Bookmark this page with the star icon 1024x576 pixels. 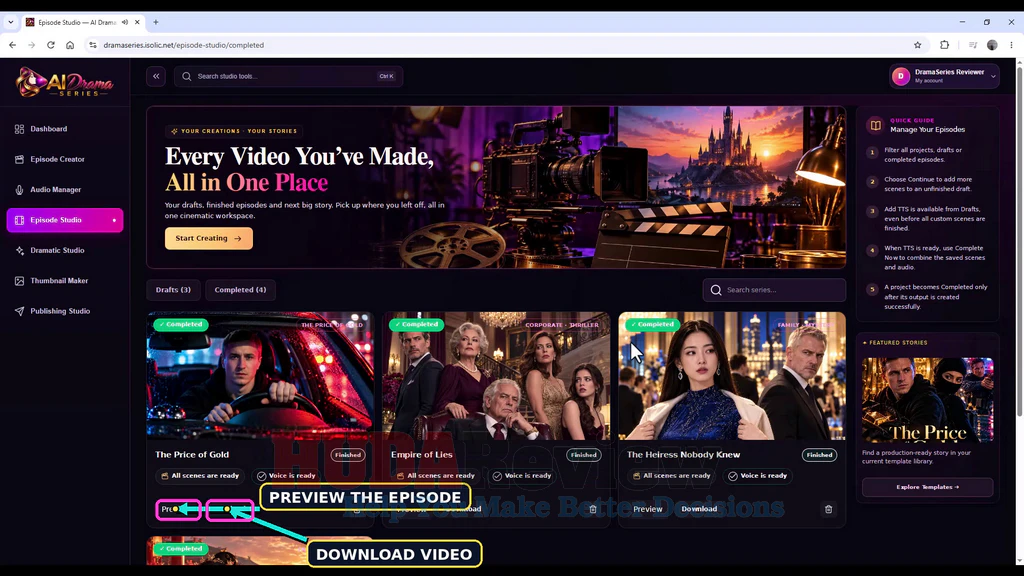[918, 45]
